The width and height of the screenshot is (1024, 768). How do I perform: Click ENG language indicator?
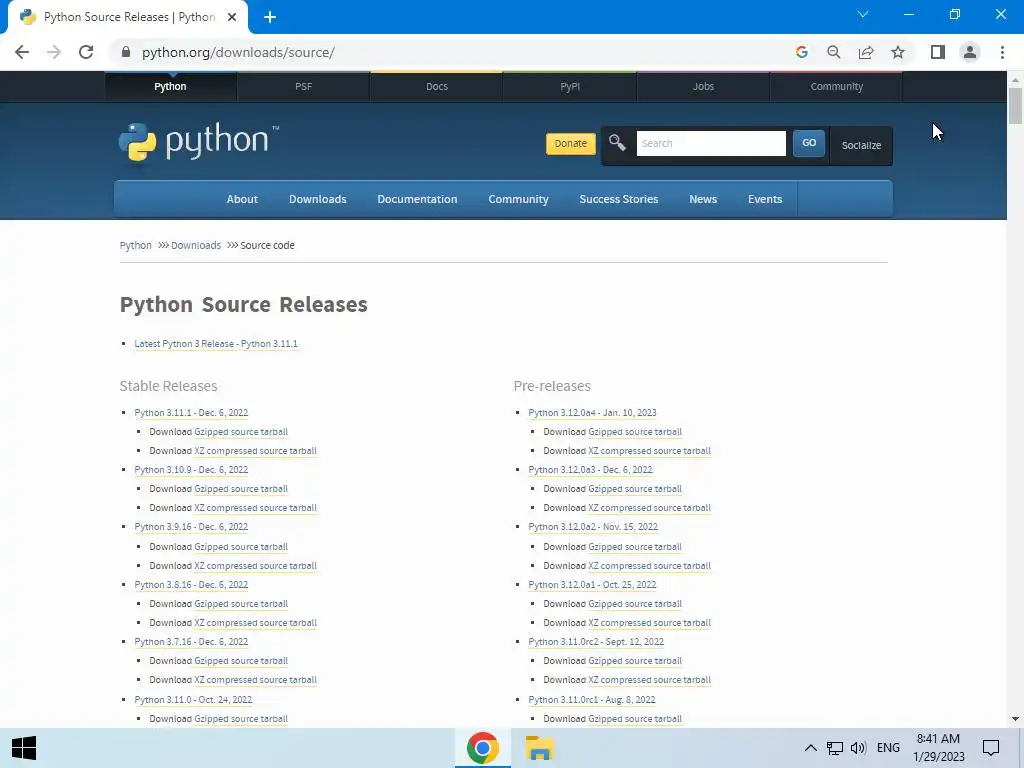(x=888, y=748)
